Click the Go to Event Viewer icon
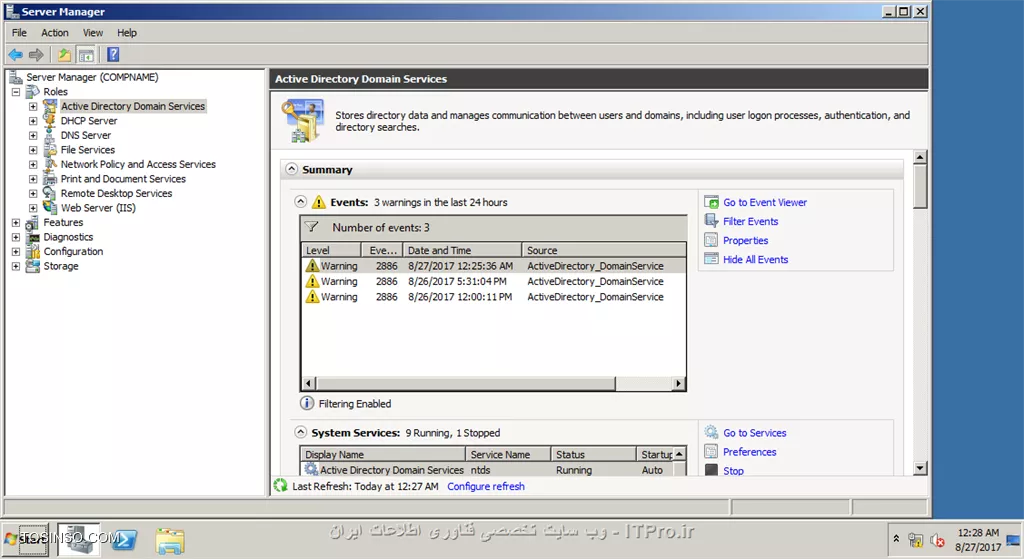 click(711, 202)
